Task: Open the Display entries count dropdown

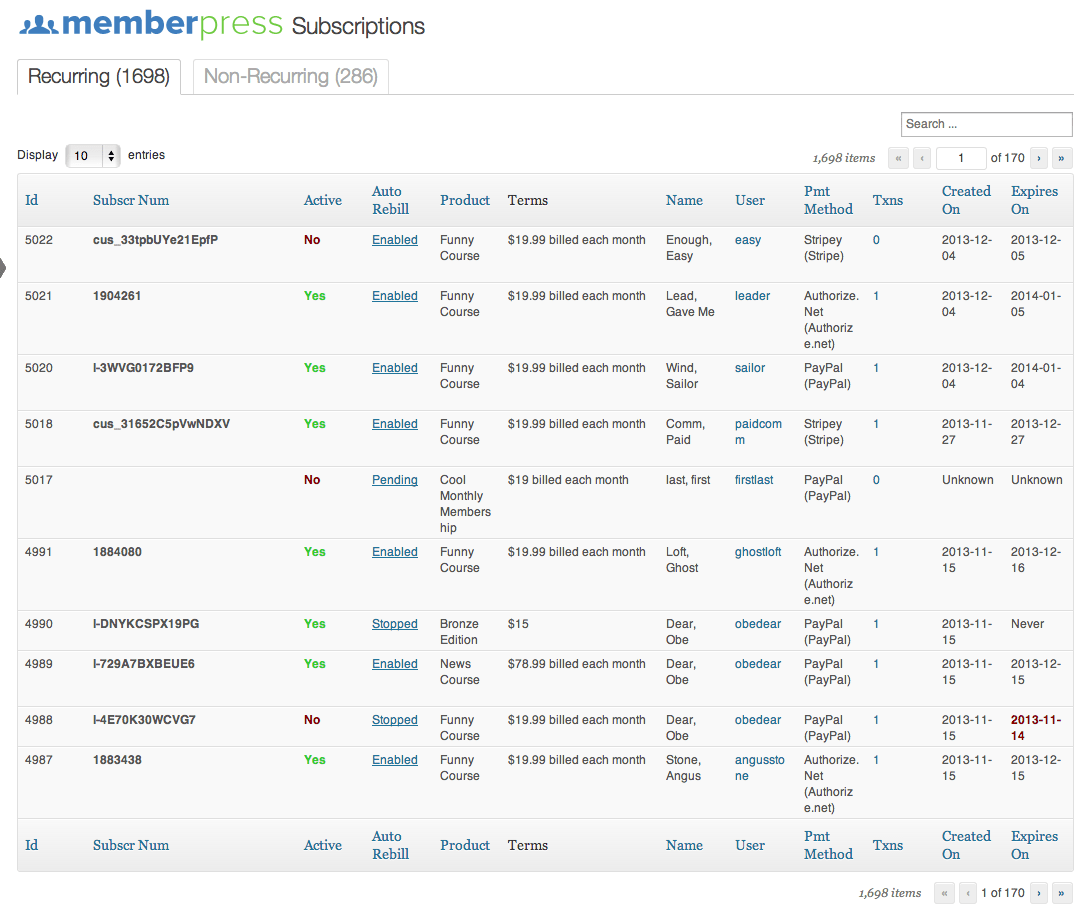Action: pos(93,156)
